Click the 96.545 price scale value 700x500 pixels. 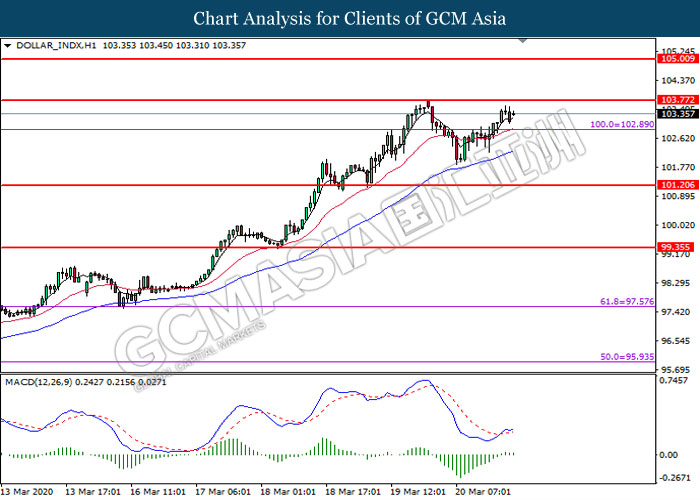[678, 341]
